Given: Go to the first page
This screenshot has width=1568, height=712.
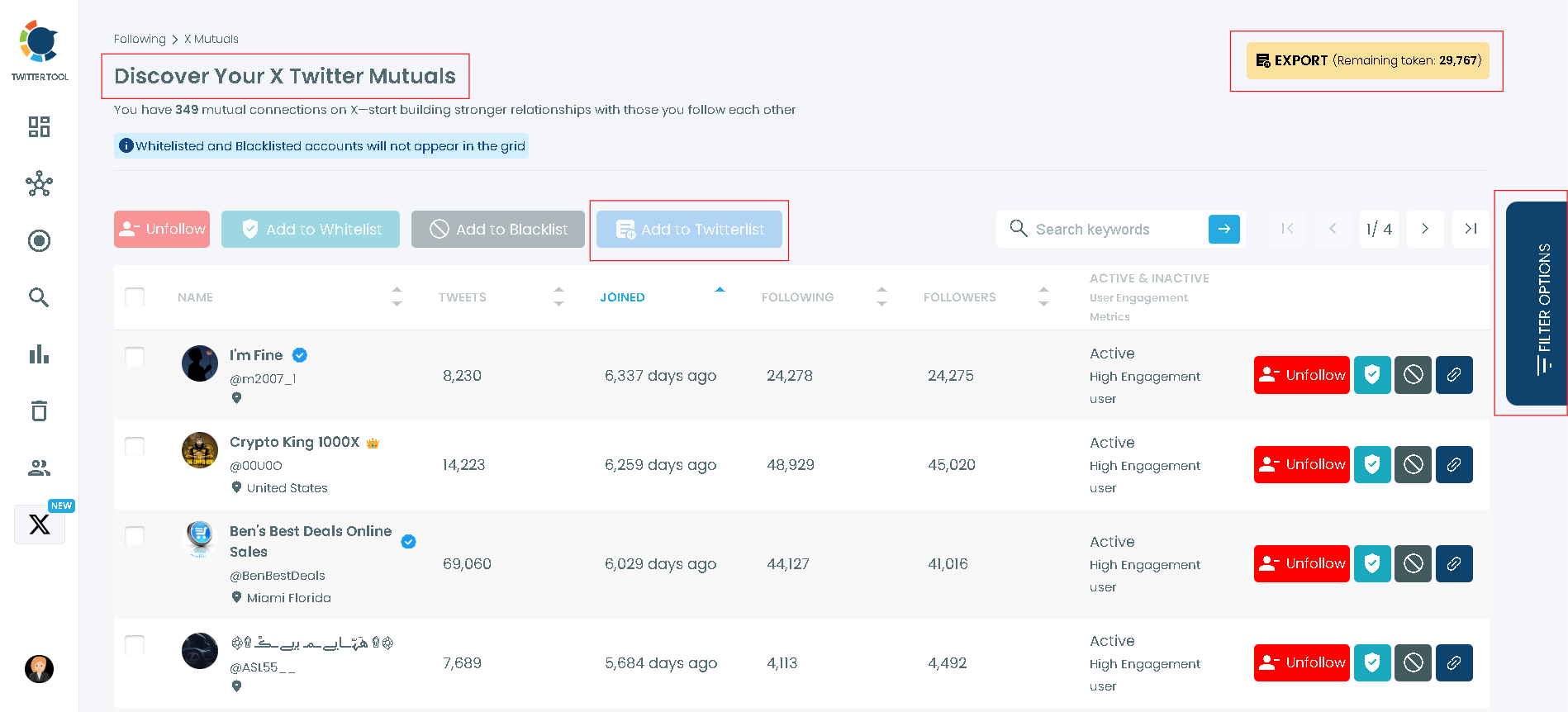Looking at the screenshot, I should pos(1287,229).
